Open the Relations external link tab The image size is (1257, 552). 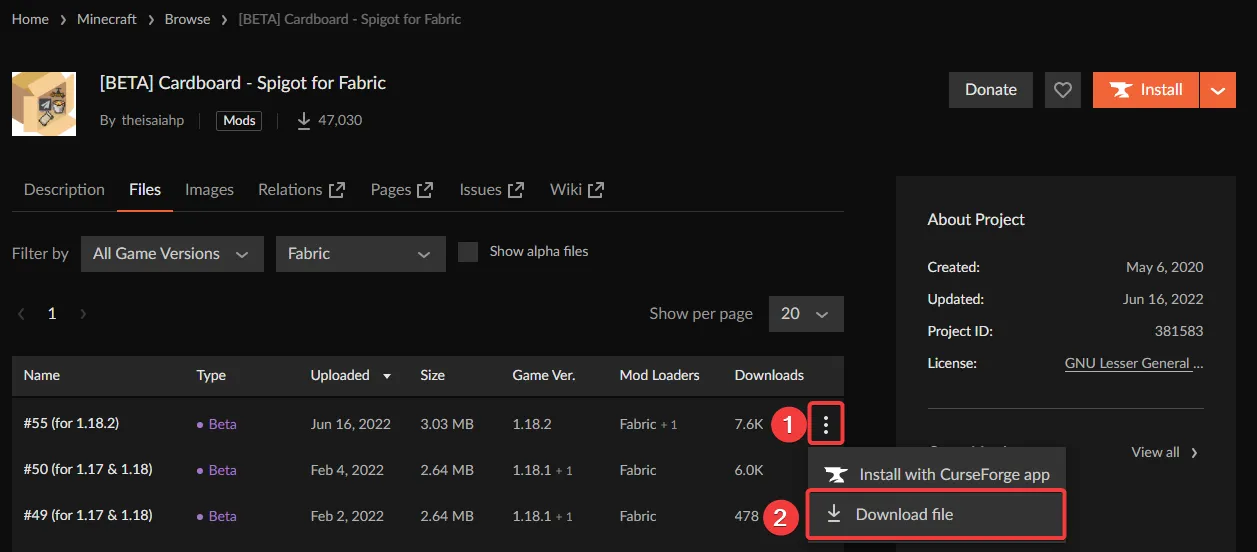pyautogui.click(x=301, y=190)
